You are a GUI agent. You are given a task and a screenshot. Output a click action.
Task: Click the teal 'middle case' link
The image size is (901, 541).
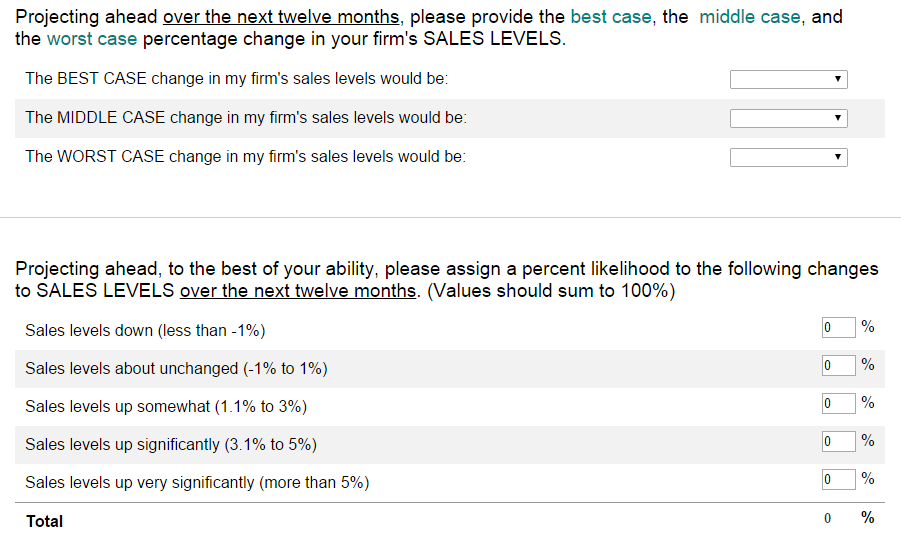tap(750, 17)
